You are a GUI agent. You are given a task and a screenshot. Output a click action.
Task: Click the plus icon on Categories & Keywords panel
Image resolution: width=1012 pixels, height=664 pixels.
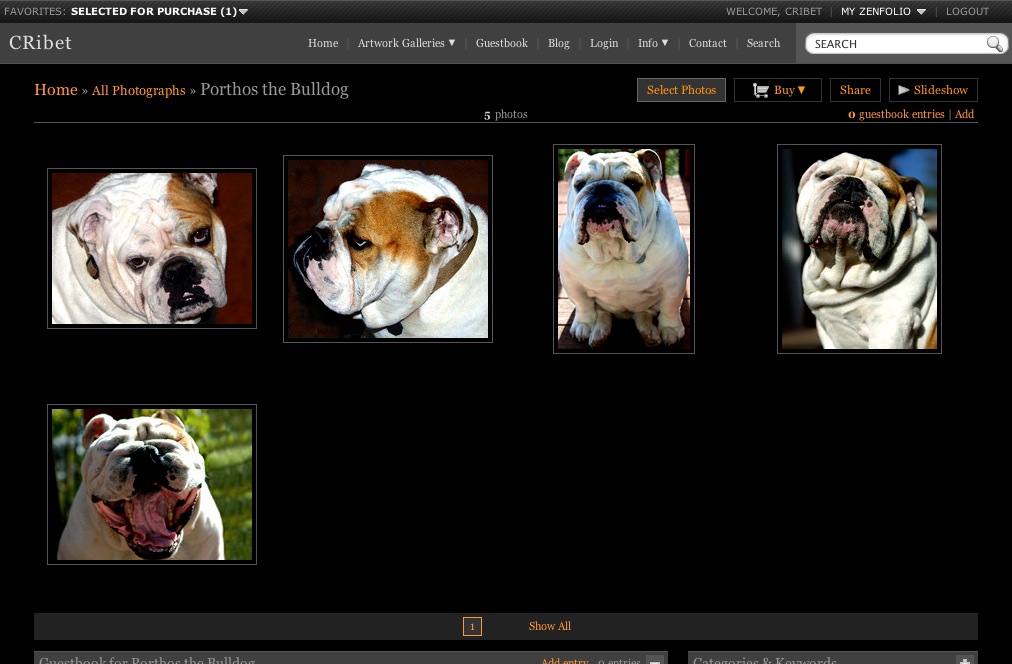click(966, 660)
